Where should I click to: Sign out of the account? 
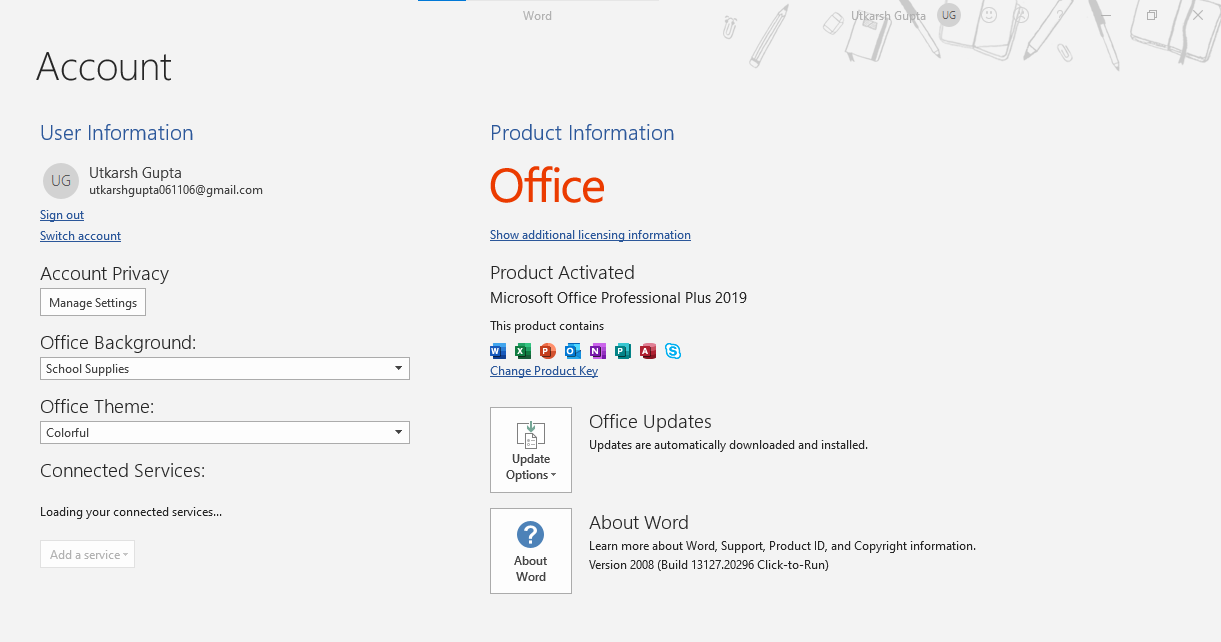[x=61, y=214]
